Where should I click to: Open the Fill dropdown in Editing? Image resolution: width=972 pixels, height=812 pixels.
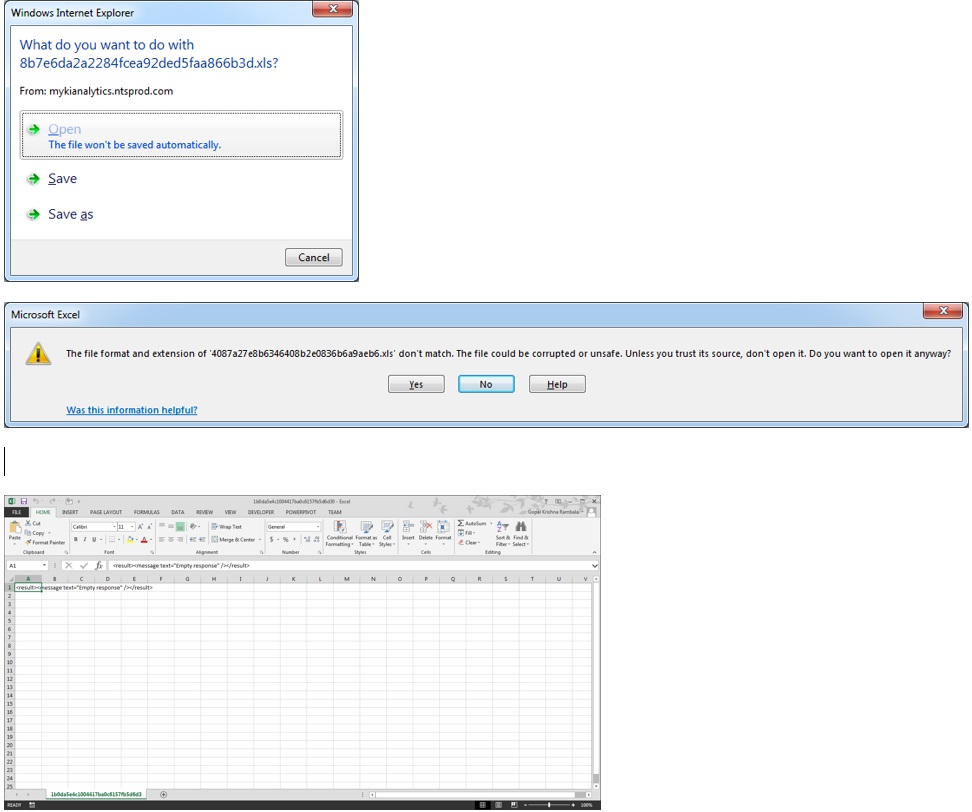(466, 532)
